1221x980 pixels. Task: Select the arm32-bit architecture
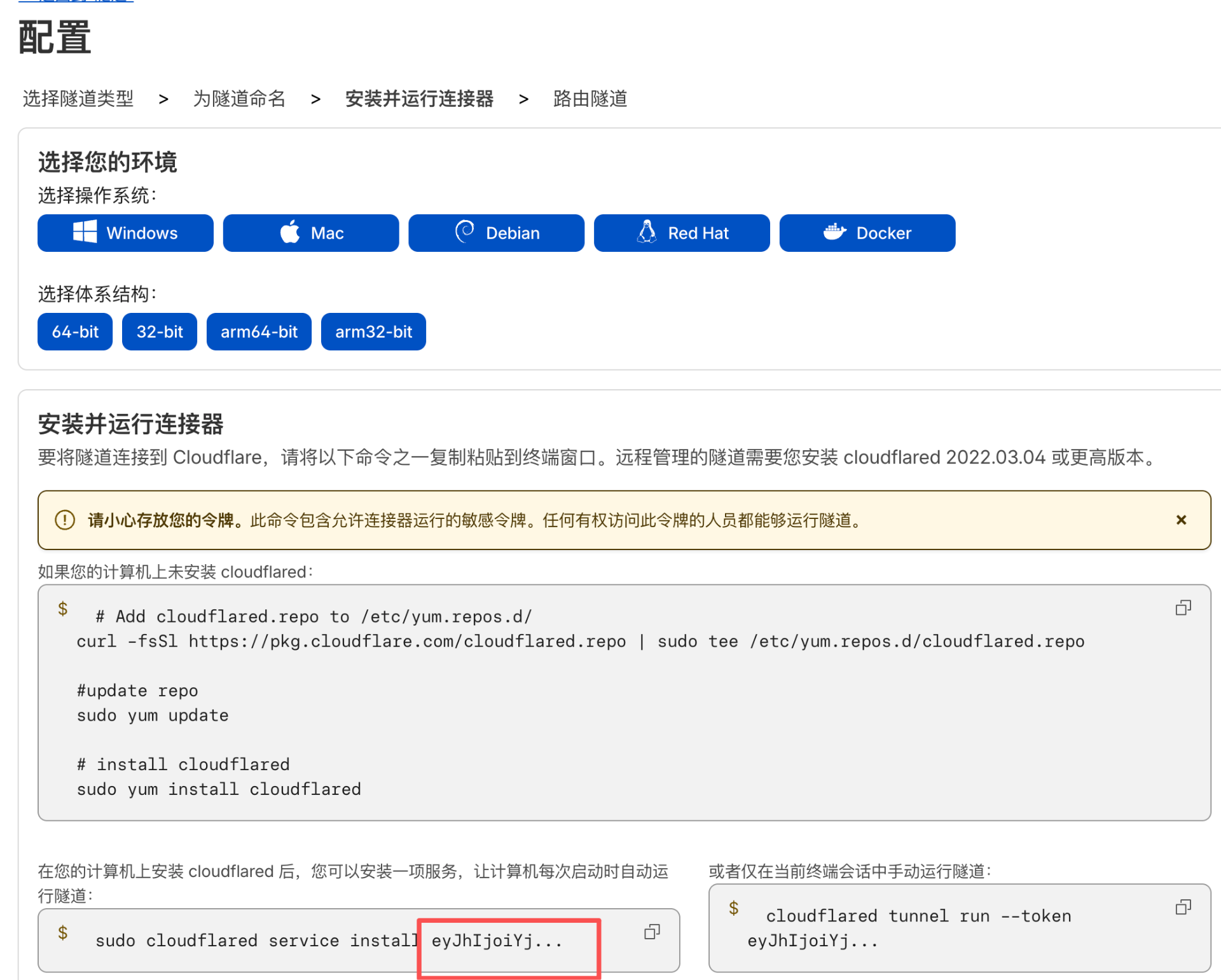(373, 331)
